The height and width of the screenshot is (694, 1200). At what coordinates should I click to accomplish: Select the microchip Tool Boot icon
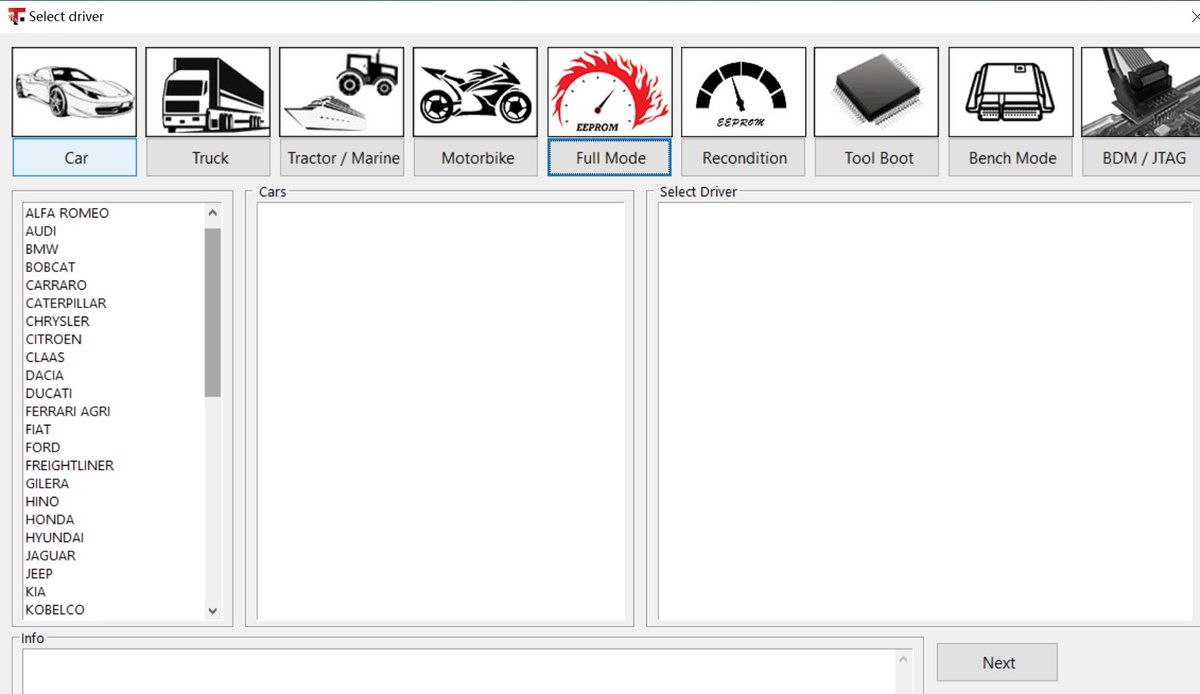[877, 92]
